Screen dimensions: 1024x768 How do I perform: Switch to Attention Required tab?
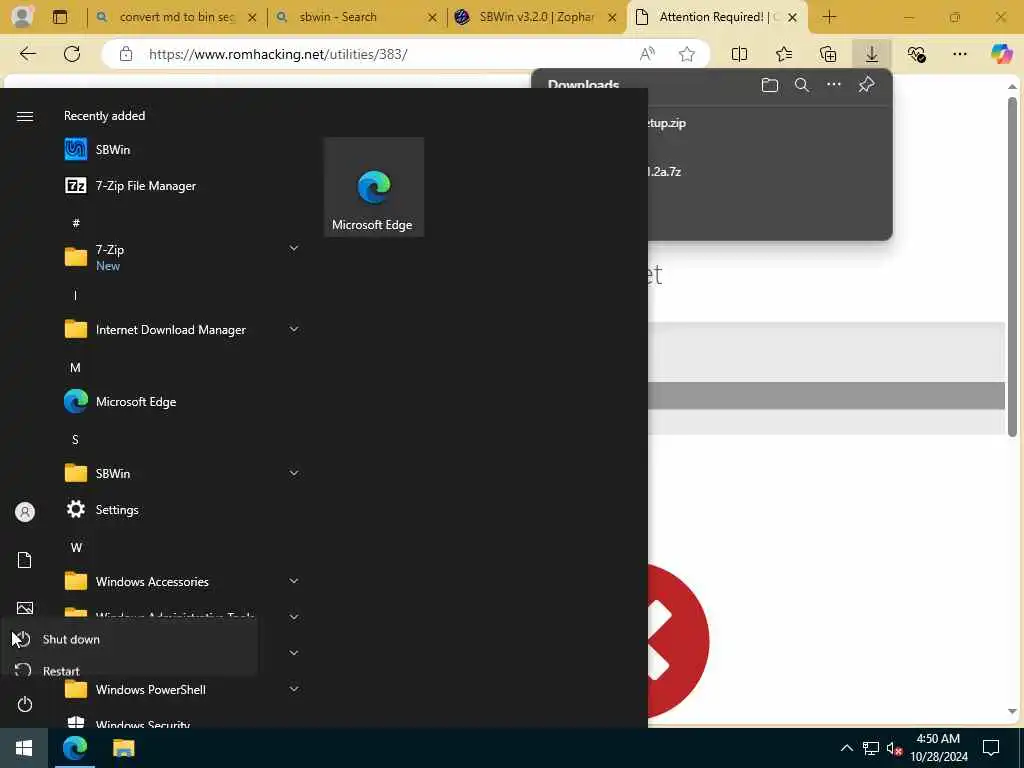[719, 17]
